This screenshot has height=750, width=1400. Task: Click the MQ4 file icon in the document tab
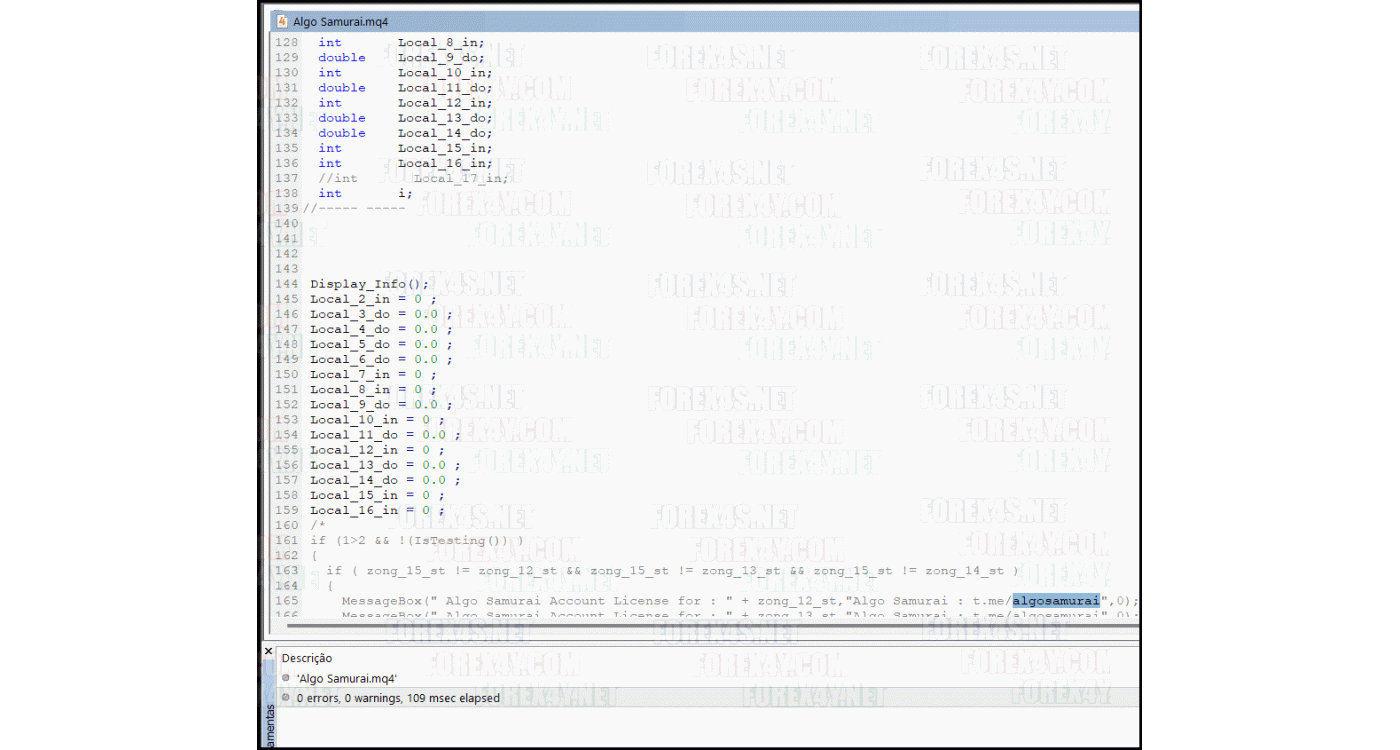282,21
